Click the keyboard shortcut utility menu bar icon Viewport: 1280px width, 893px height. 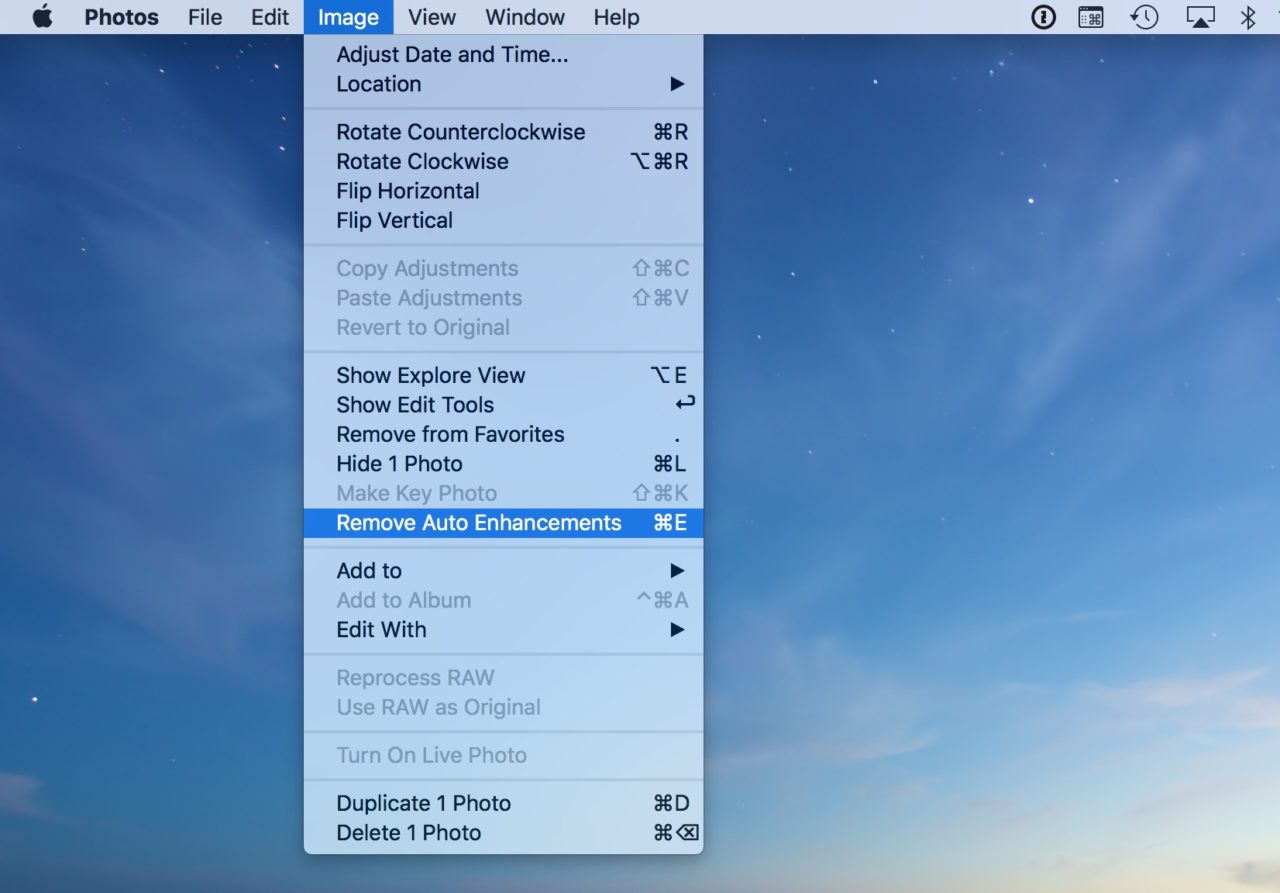pyautogui.click(x=1091, y=17)
